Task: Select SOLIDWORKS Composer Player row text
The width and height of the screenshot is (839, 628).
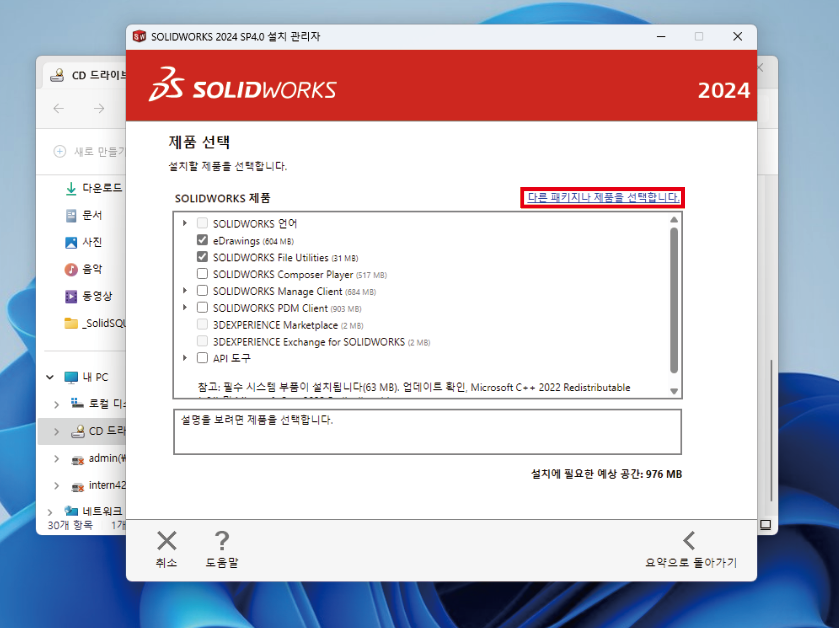Action: coord(300,274)
